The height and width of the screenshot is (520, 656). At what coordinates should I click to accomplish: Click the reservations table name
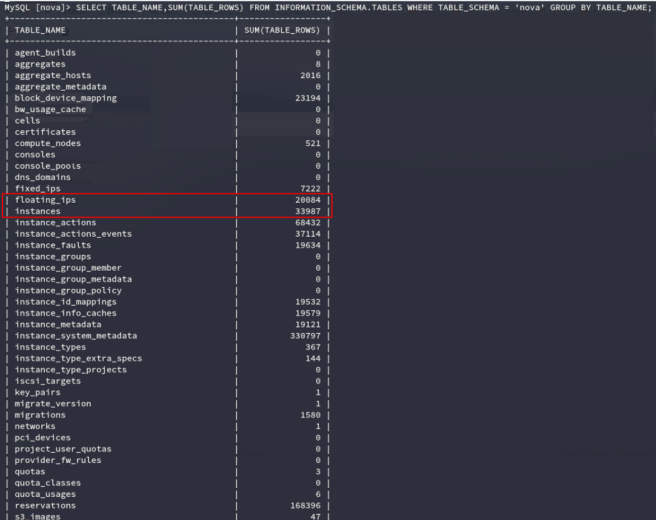click(46, 504)
